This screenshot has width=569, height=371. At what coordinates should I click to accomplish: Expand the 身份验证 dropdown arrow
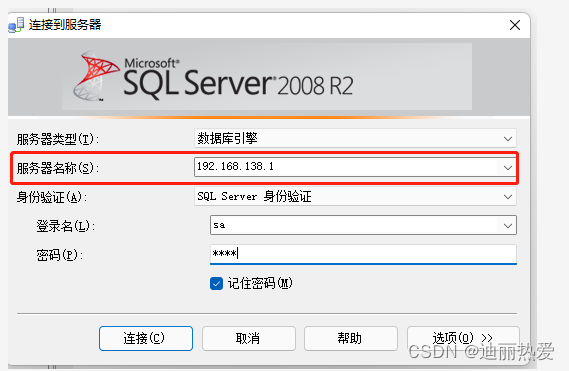pyautogui.click(x=508, y=197)
